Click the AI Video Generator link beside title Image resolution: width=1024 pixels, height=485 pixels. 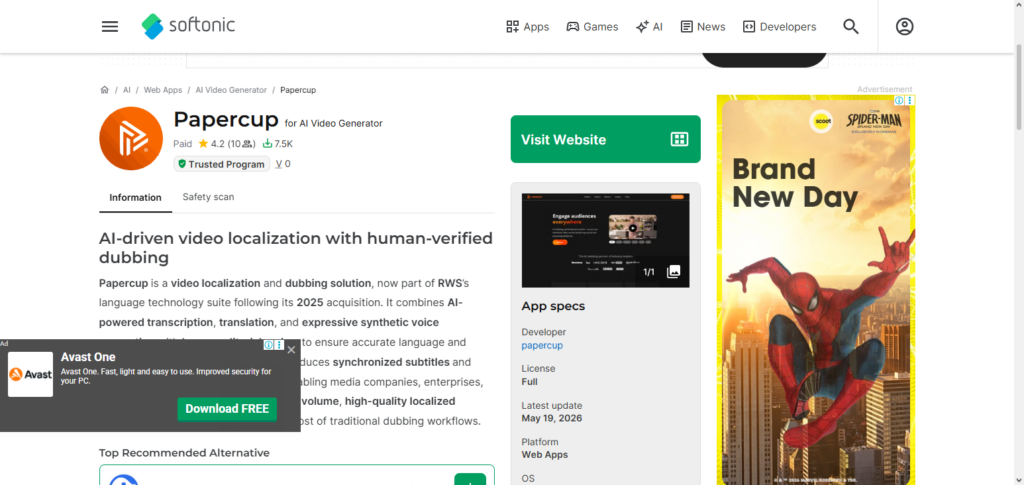(334, 123)
